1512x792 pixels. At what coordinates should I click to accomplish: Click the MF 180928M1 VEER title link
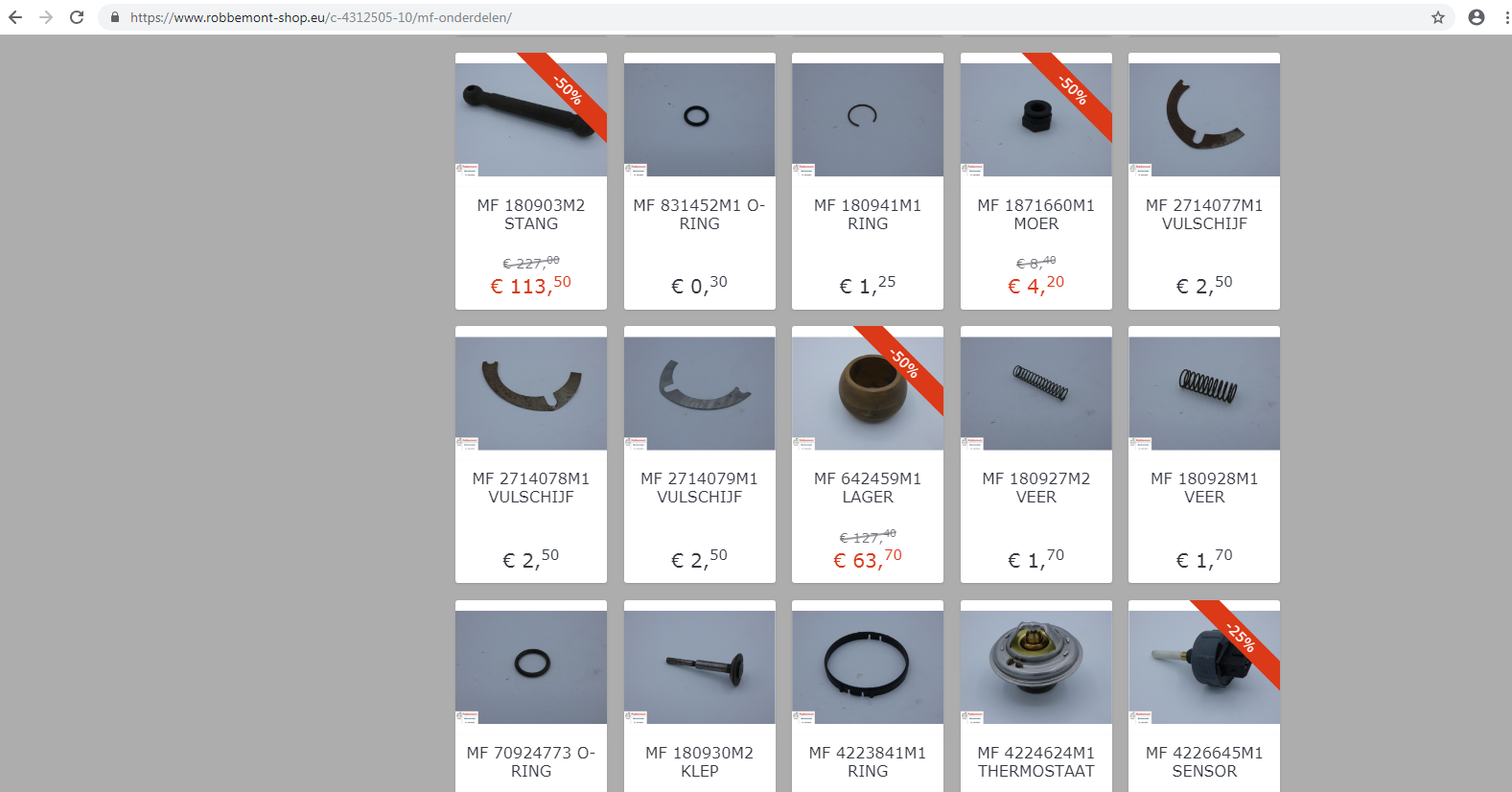tap(1204, 488)
